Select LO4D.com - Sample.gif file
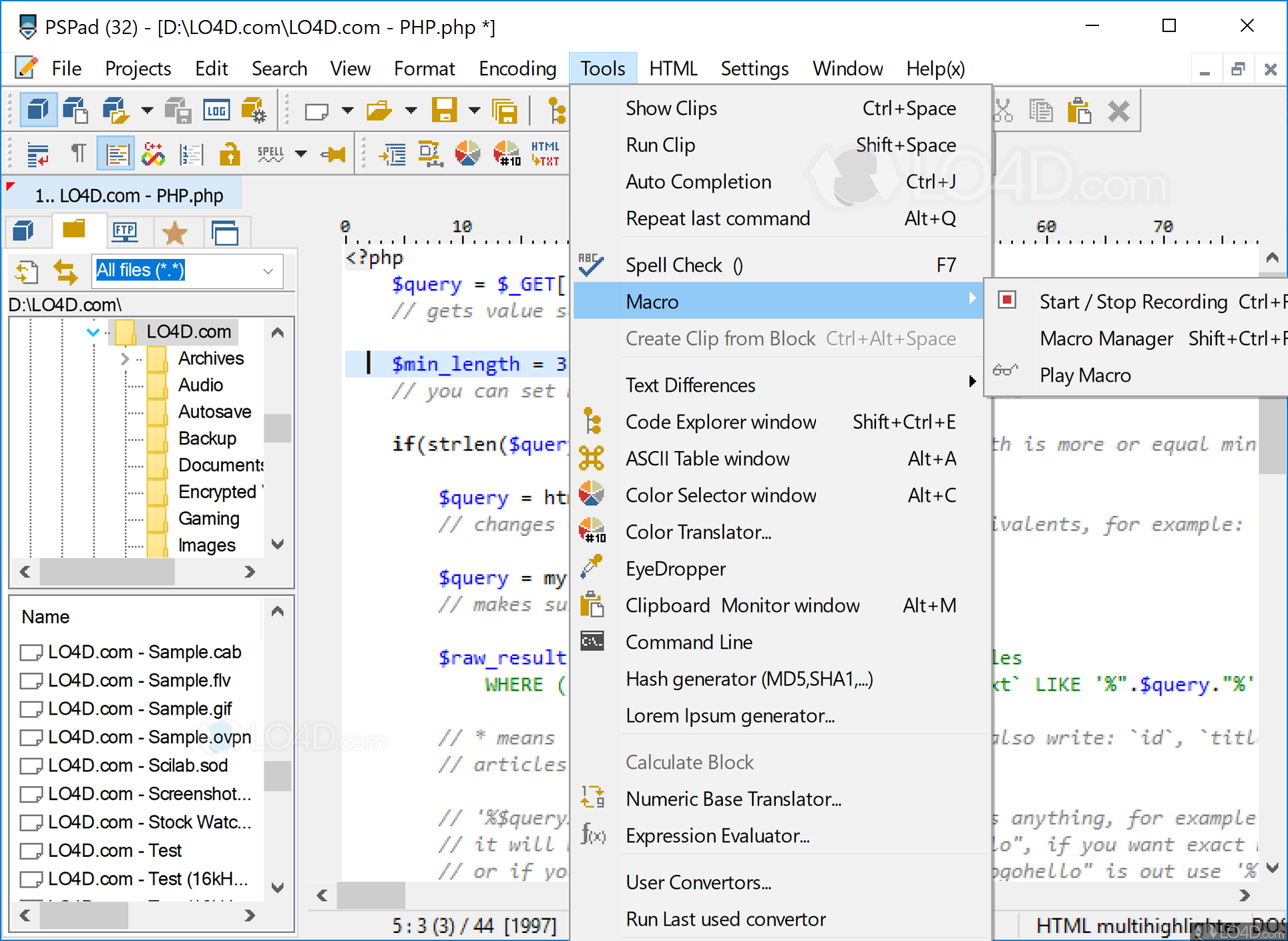 coord(139,708)
